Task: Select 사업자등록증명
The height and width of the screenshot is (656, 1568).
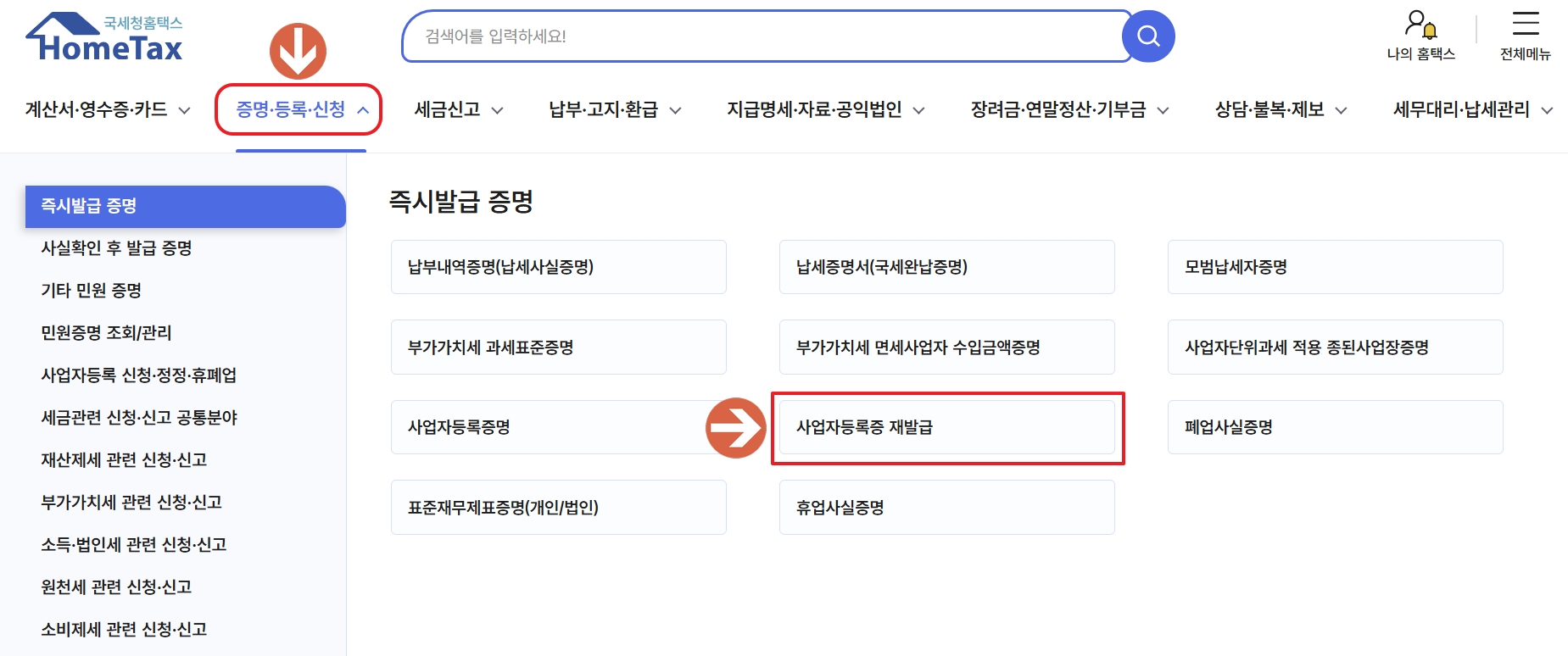Action: (559, 427)
